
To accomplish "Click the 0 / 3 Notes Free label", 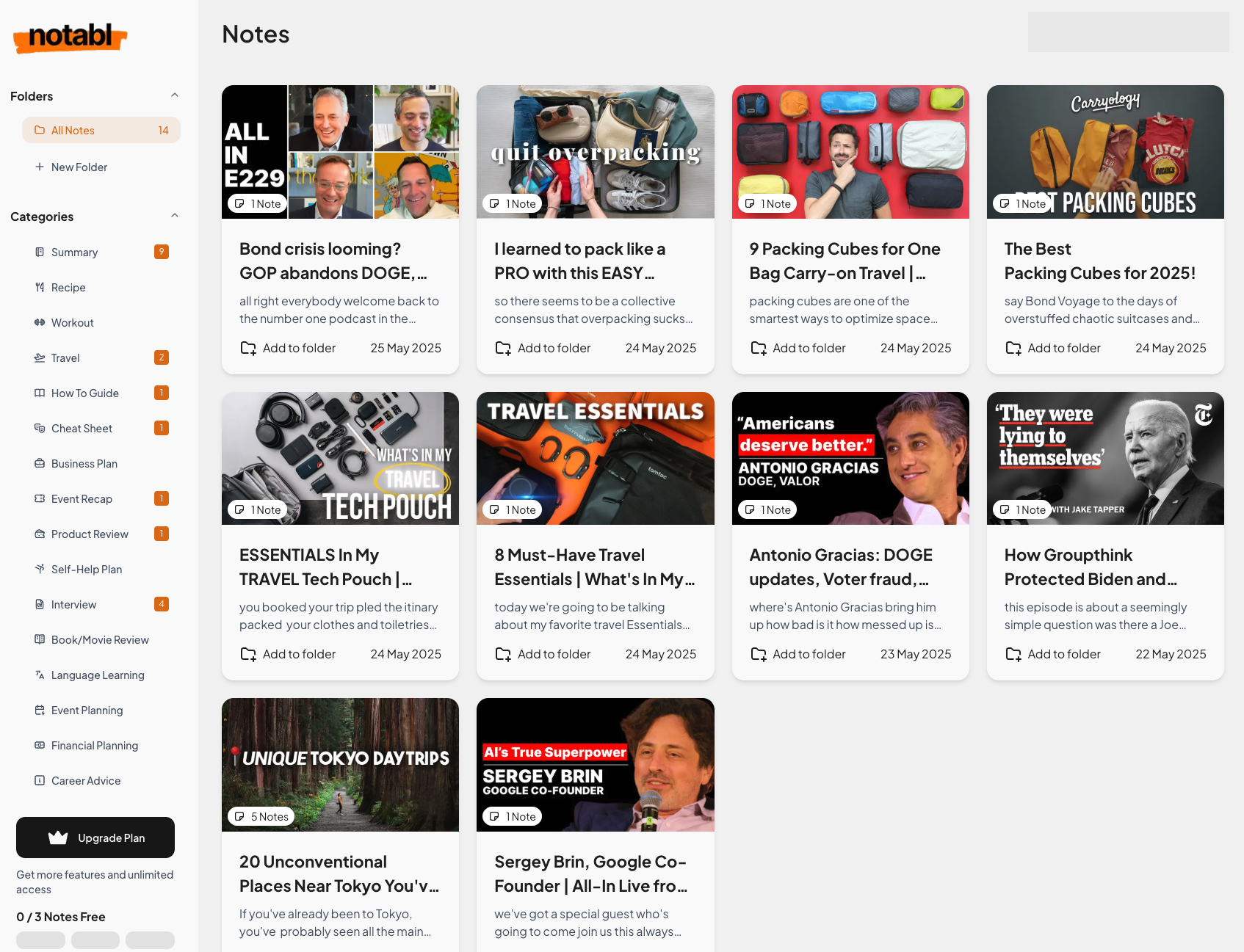I will click(61, 917).
